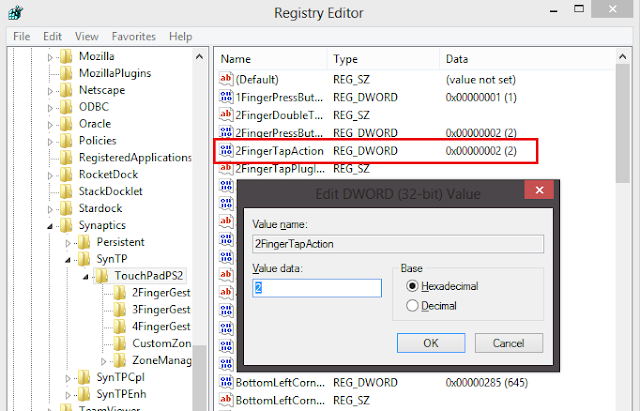Expand the Netscape key
This screenshot has height=411, width=640.
50,91
